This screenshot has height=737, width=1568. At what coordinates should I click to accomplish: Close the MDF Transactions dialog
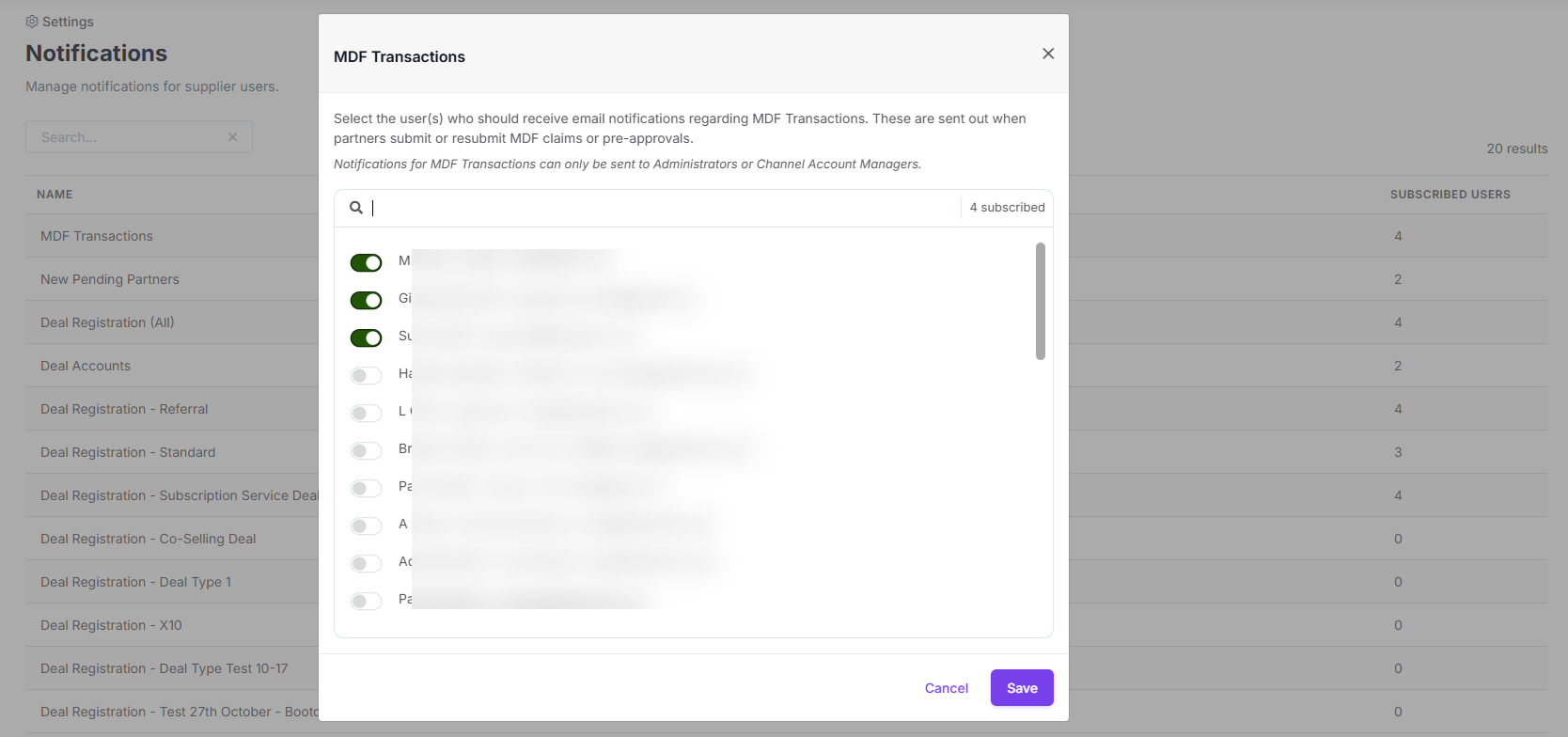tap(1047, 54)
